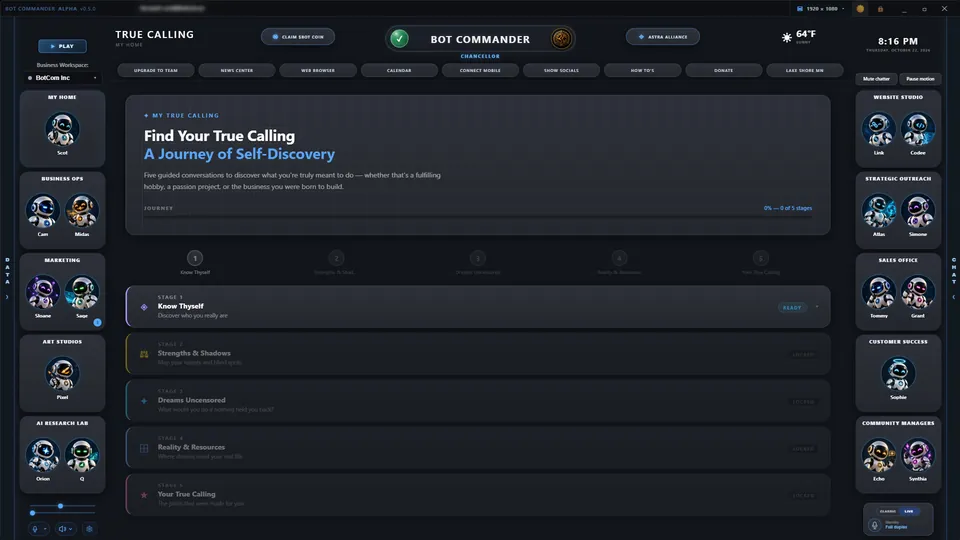Click the gold Chancellor rank emblem

coord(560,39)
